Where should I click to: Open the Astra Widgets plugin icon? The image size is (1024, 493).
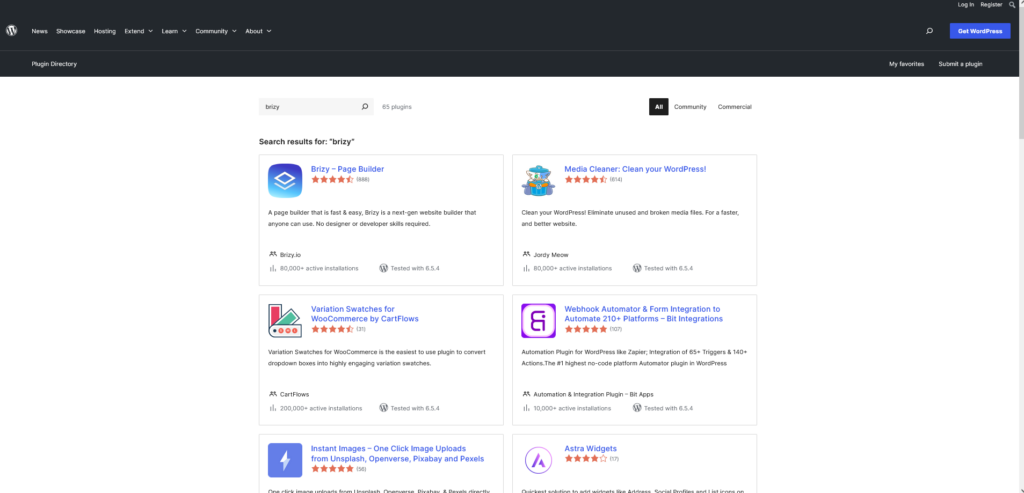pyautogui.click(x=538, y=460)
